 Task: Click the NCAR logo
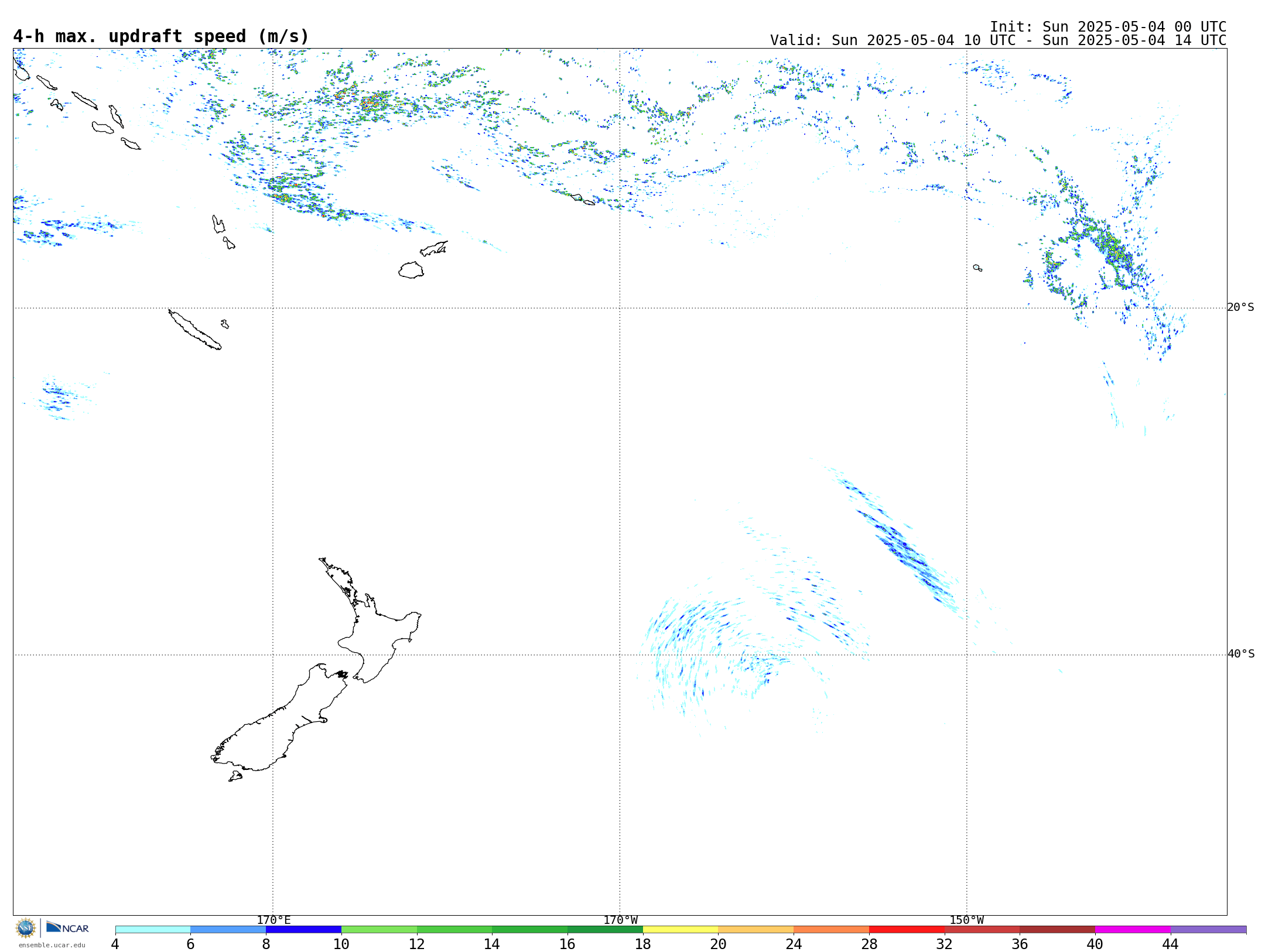[67, 927]
